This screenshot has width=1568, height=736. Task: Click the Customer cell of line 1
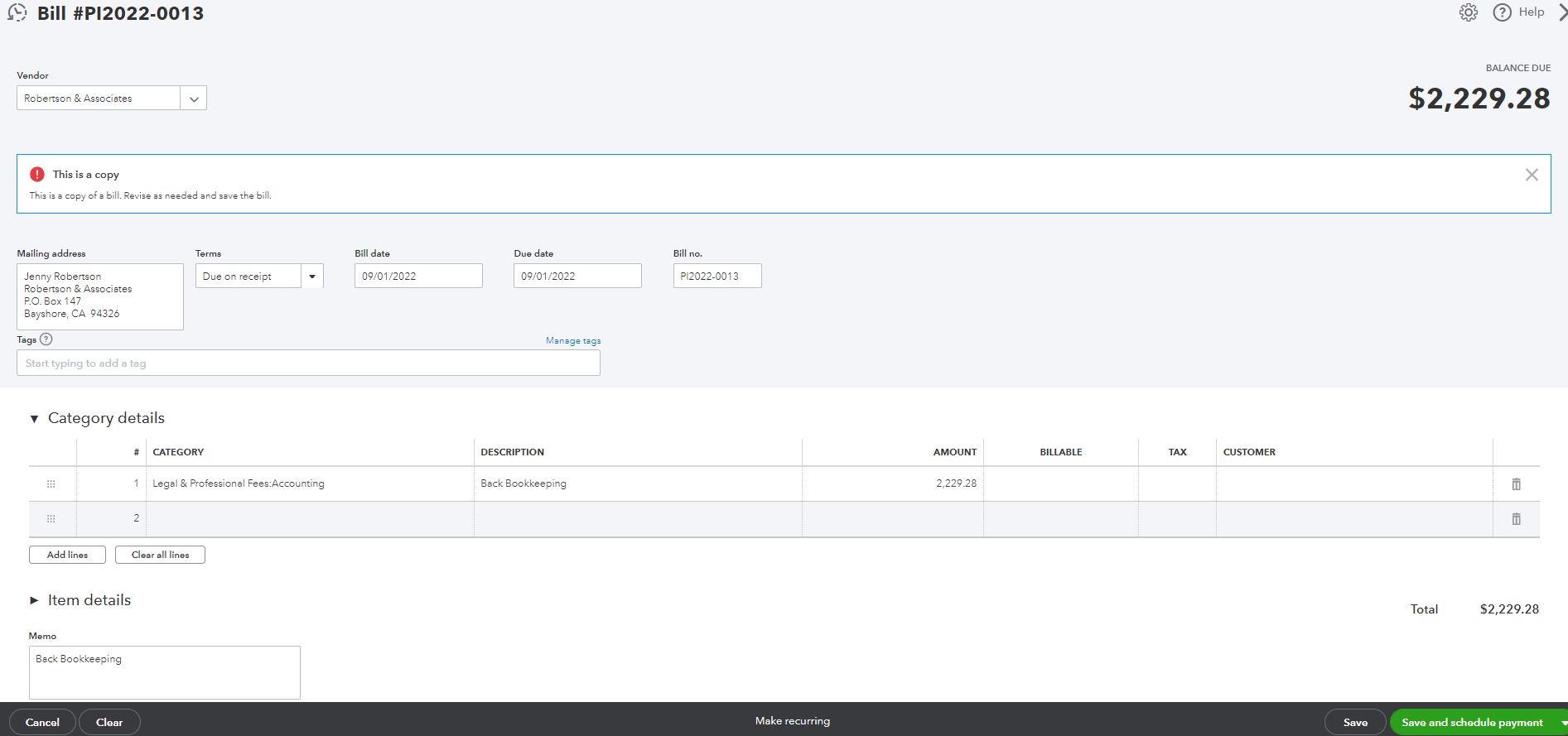point(1354,483)
